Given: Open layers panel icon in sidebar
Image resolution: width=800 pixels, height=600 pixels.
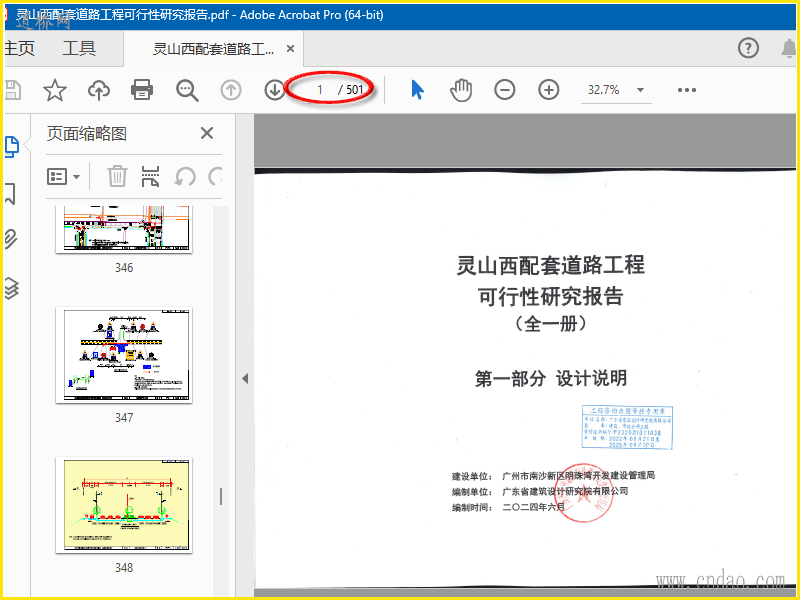Looking at the screenshot, I should click(11, 288).
